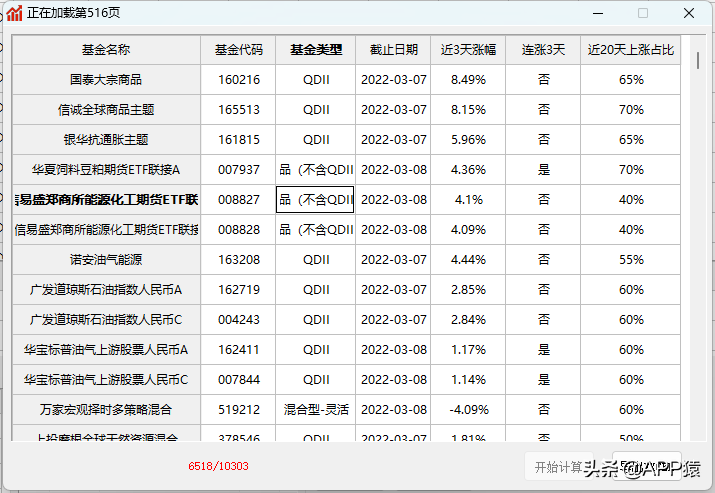Select the 万家宏观择时多策略混合 cell
715x493 pixels.
pyautogui.click(x=106, y=410)
